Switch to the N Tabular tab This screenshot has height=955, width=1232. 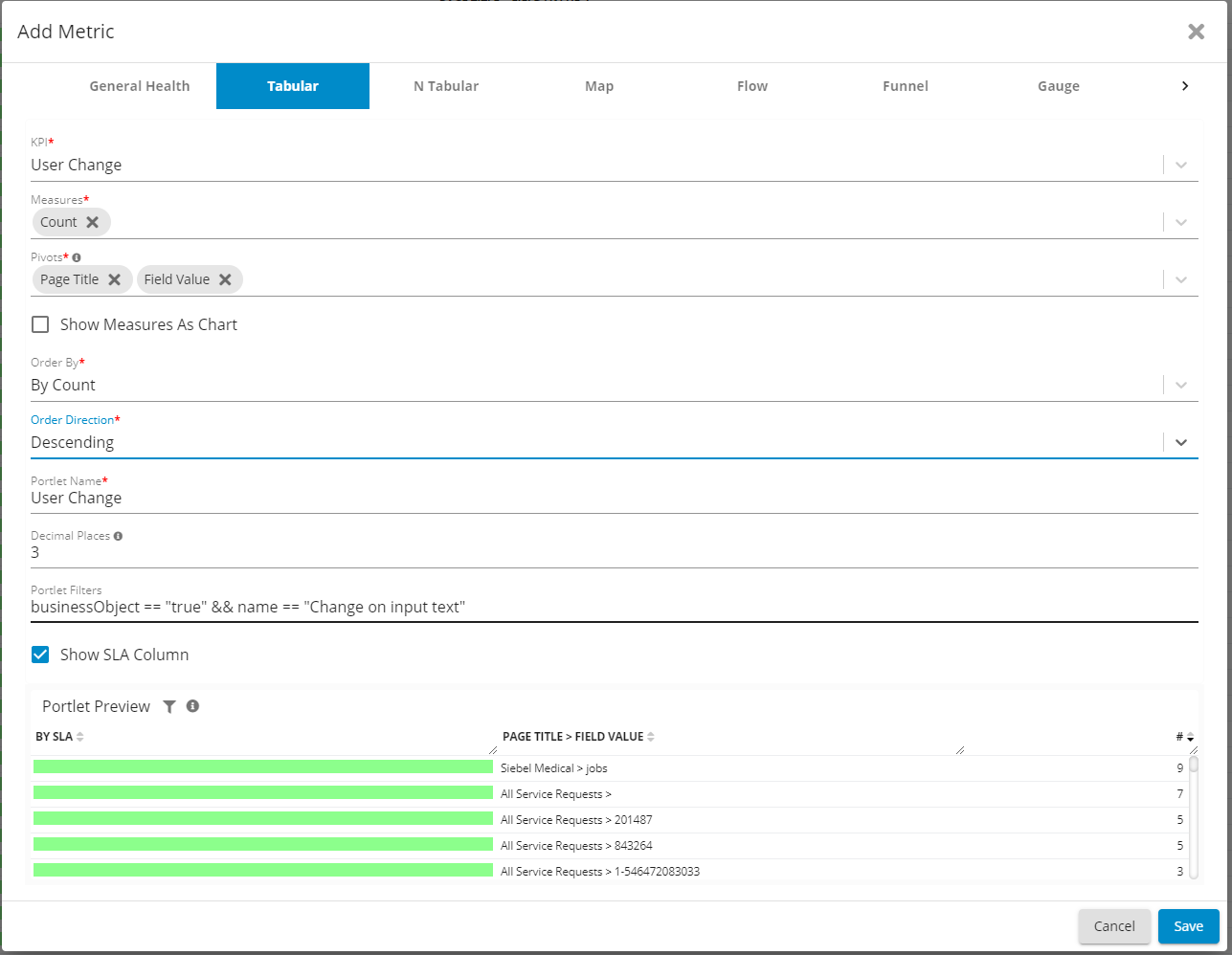tap(446, 86)
